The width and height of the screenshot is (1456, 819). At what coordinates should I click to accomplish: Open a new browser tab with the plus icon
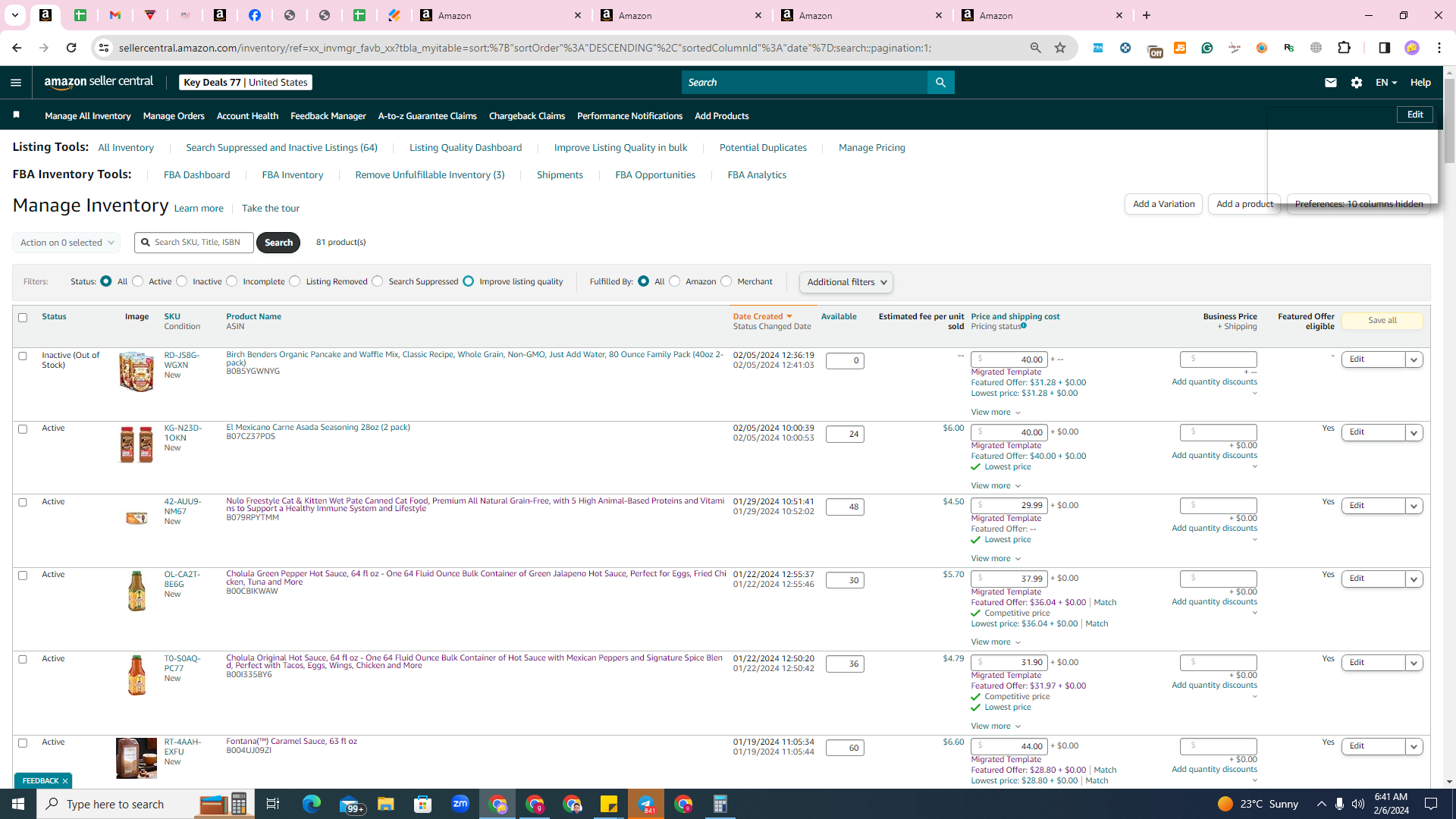tap(1147, 15)
